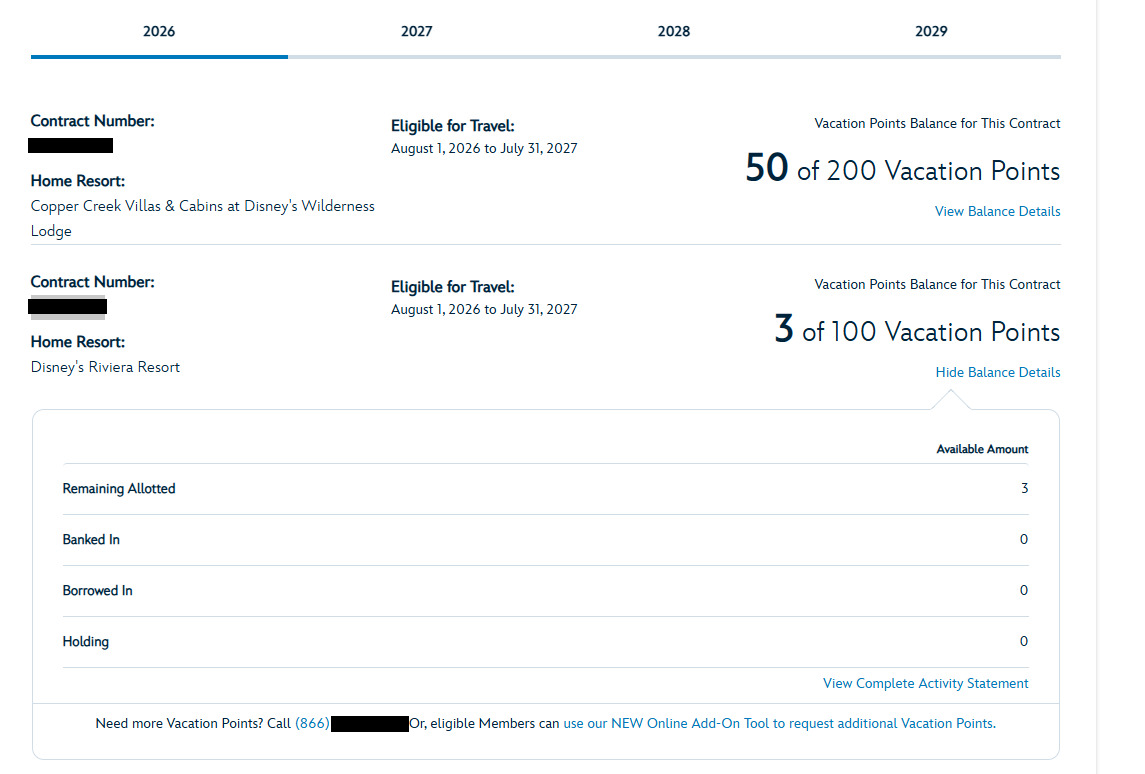Click the Remaining Allotted row label

click(119, 488)
